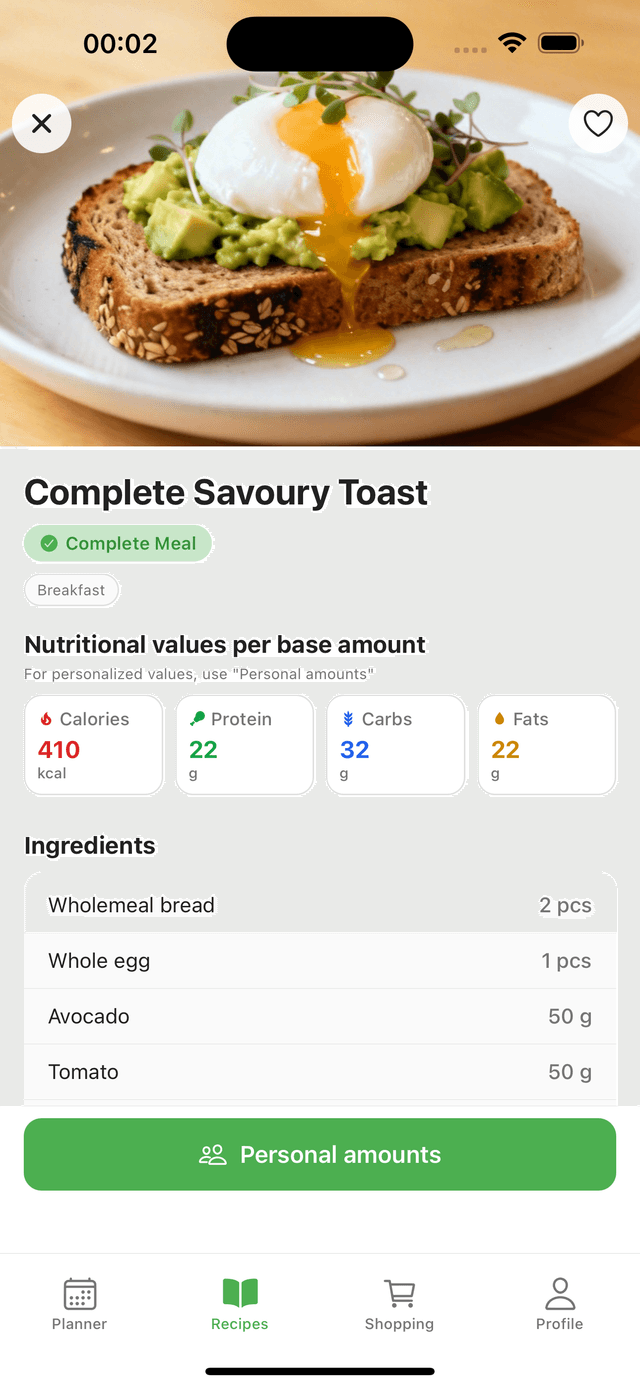Tap the Fats droplet icon
Image resolution: width=640 pixels, height=1387 pixels.
[x=500, y=719]
